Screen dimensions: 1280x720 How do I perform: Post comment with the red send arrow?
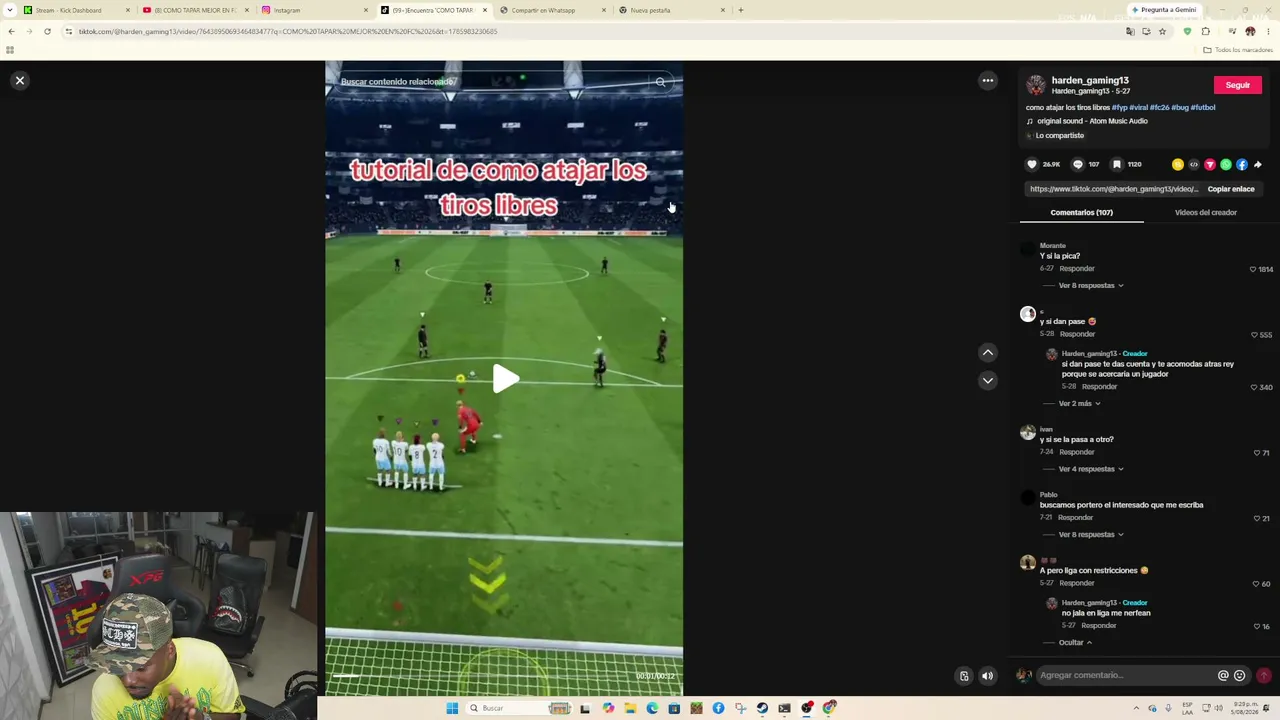point(1264,675)
